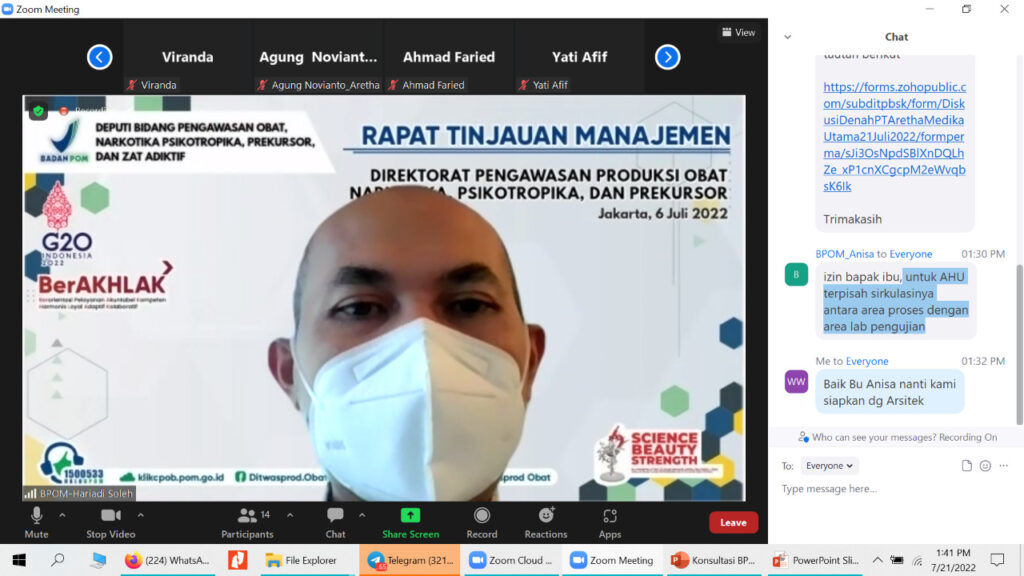Screen dimensions: 1024x576
Task: Mute the microphone
Action: (x=36, y=516)
